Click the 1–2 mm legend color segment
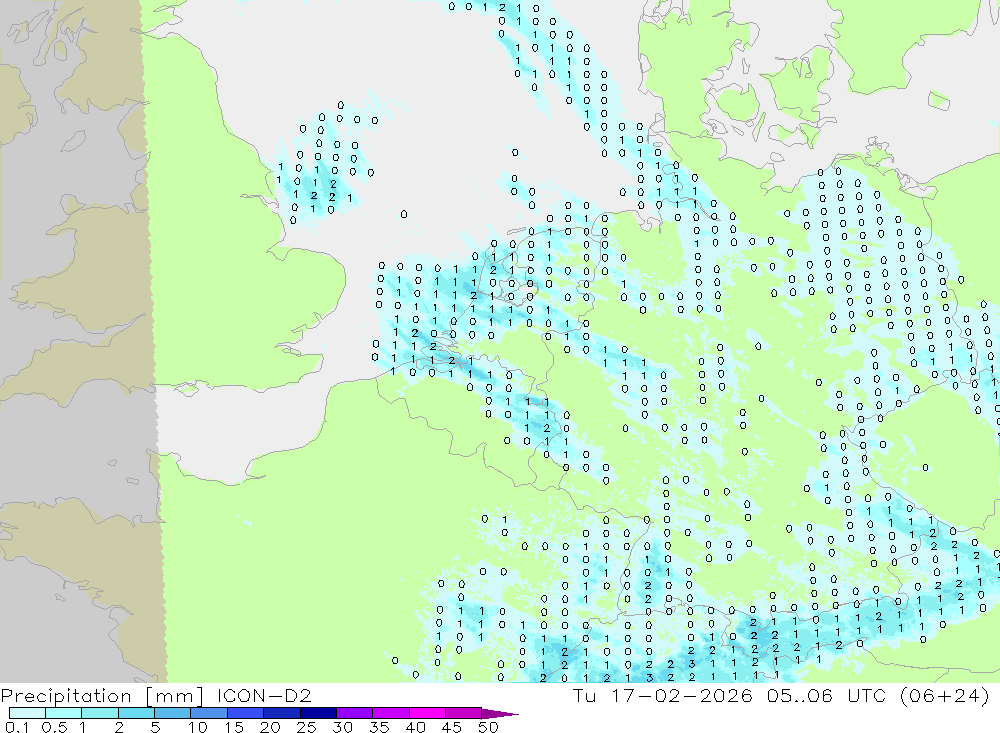The image size is (1000, 733). (99, 713)
